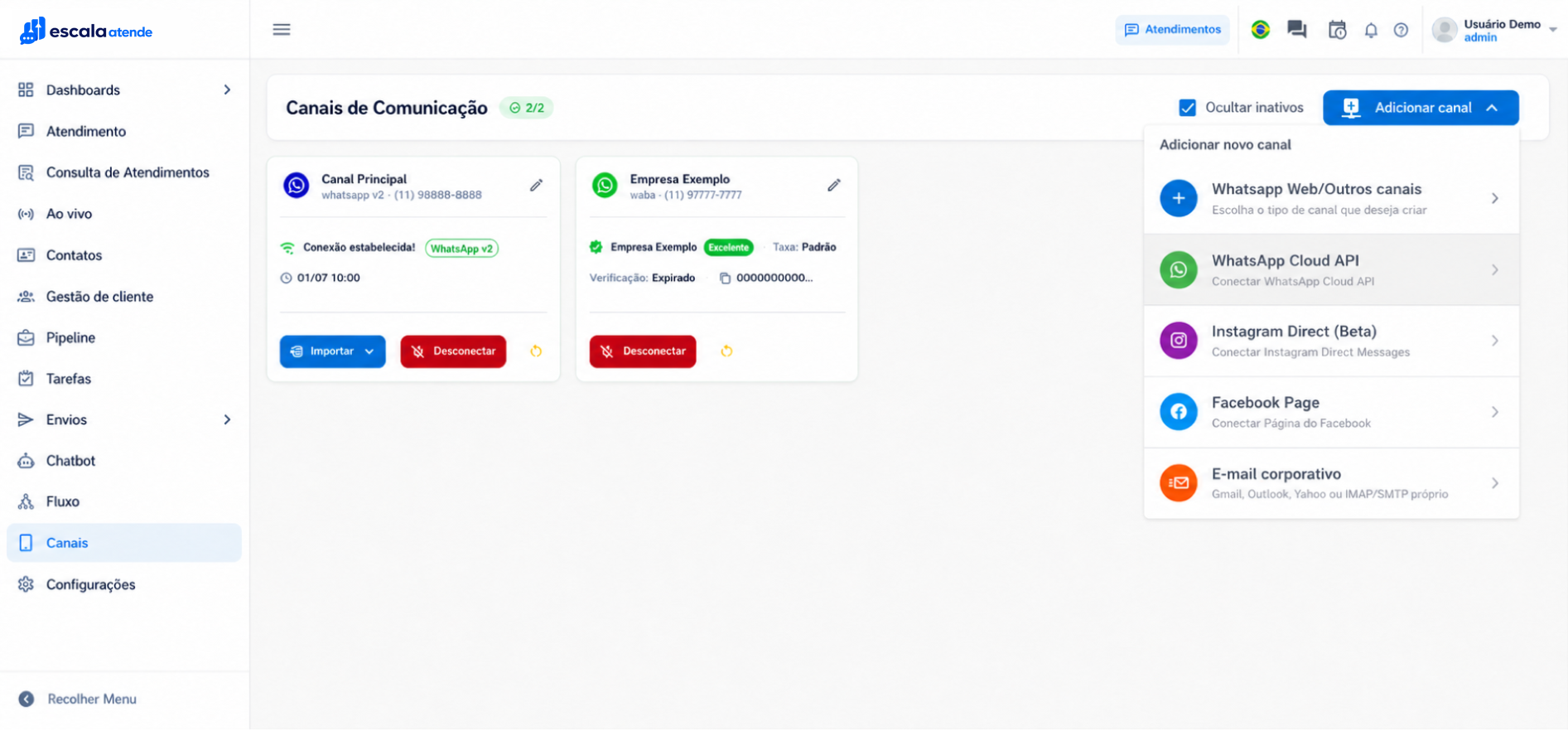Open the notifications bell
The width and height of the screenshot is (1568, 736).
point(1371,31)
